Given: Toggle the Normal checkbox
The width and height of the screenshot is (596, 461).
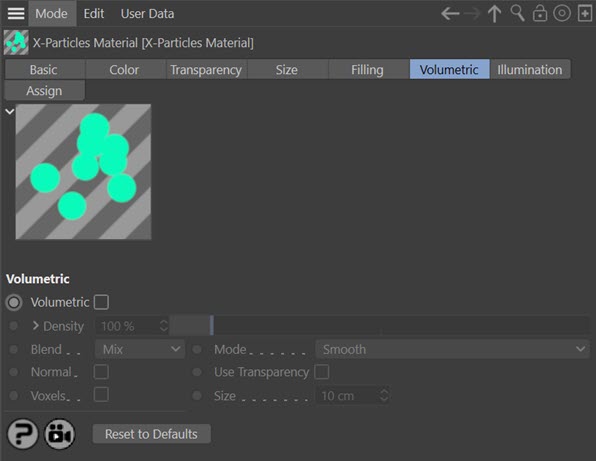Looking at the screenshot, I should pyautogui.click(x=101, y=372).
